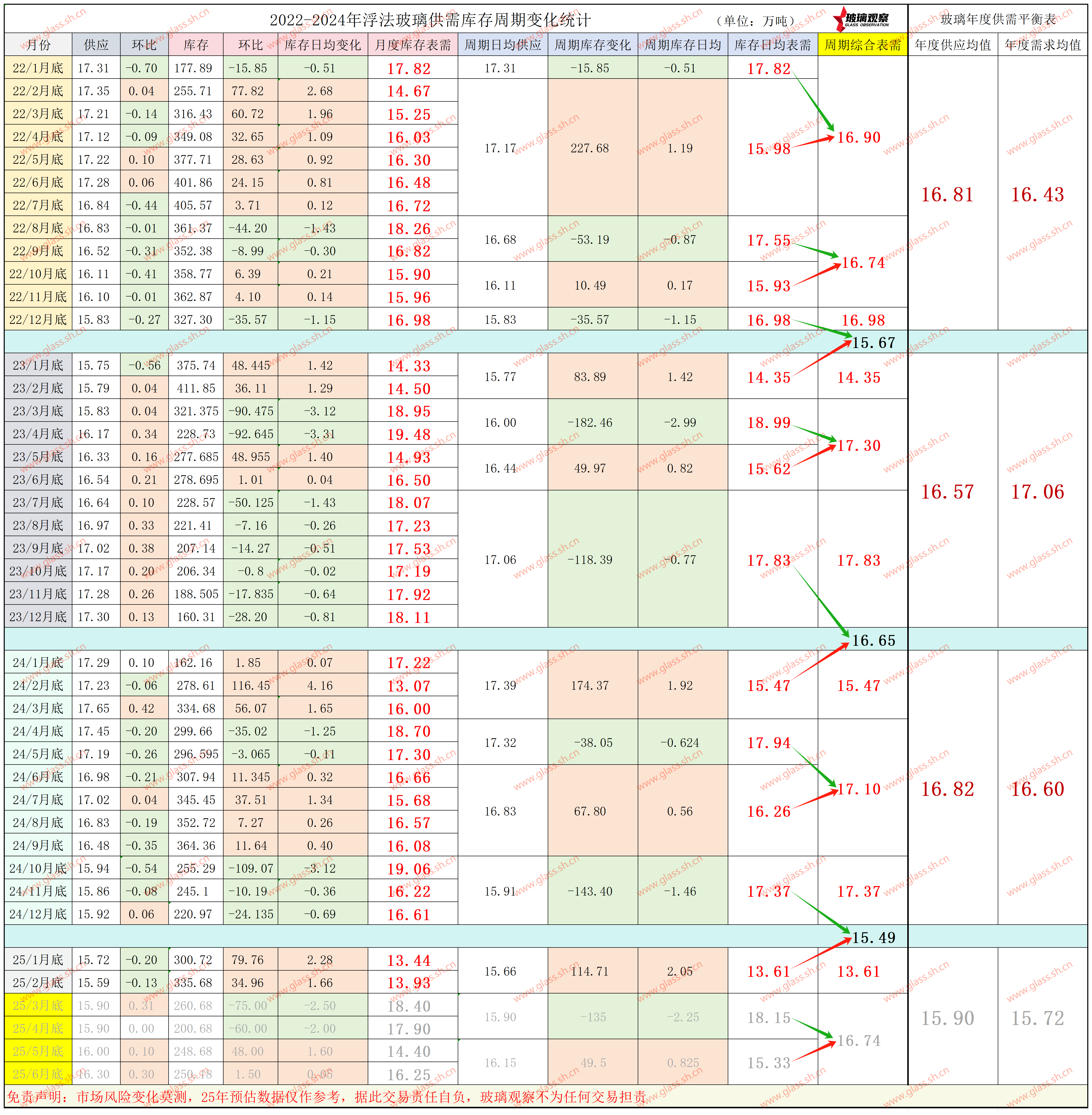Screen dimensions: 1092x1115
Task: Select the 库存 column header
Action: tap(196, 45)
